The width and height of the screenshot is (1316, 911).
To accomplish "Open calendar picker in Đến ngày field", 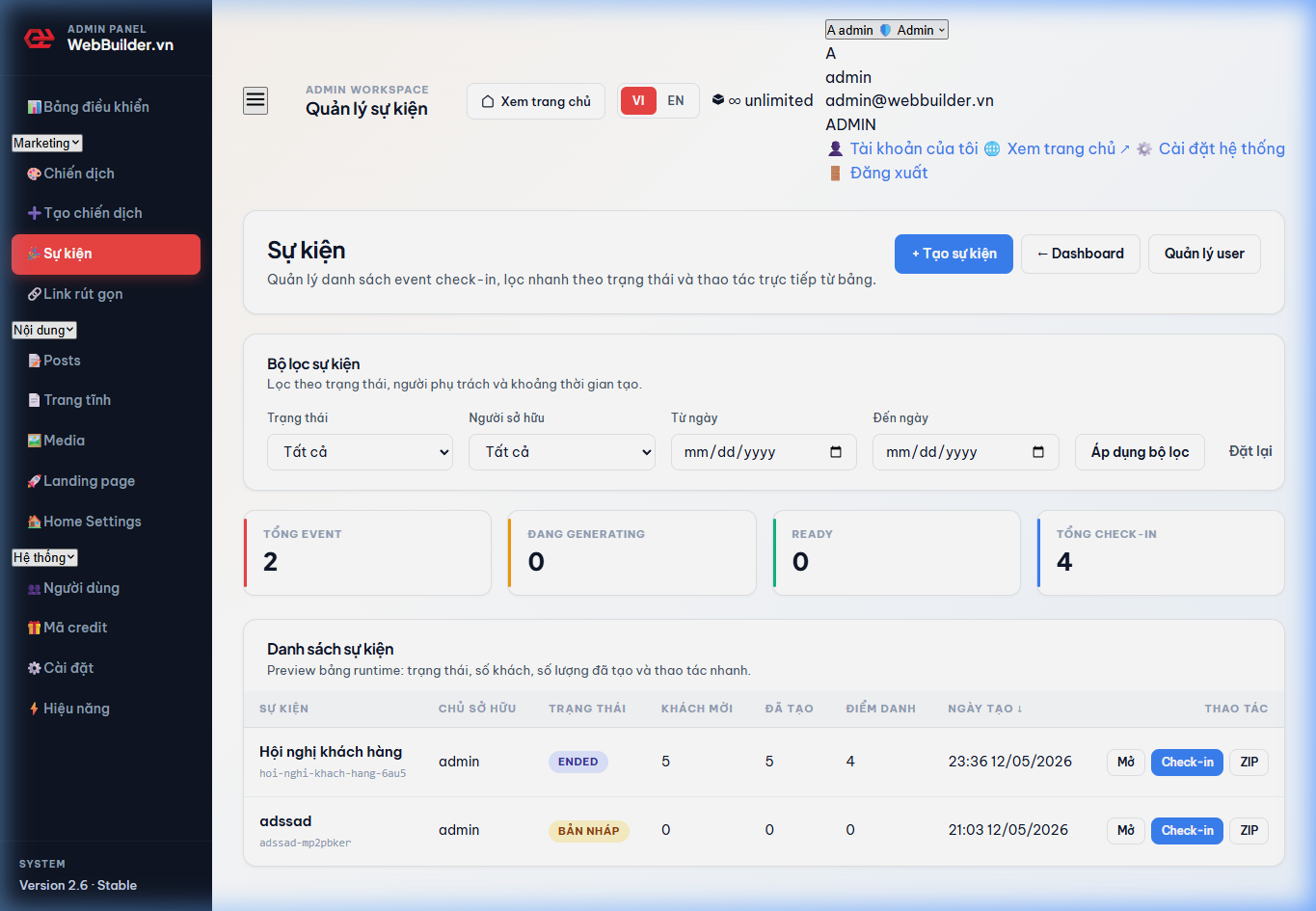I will point(1038,452).
